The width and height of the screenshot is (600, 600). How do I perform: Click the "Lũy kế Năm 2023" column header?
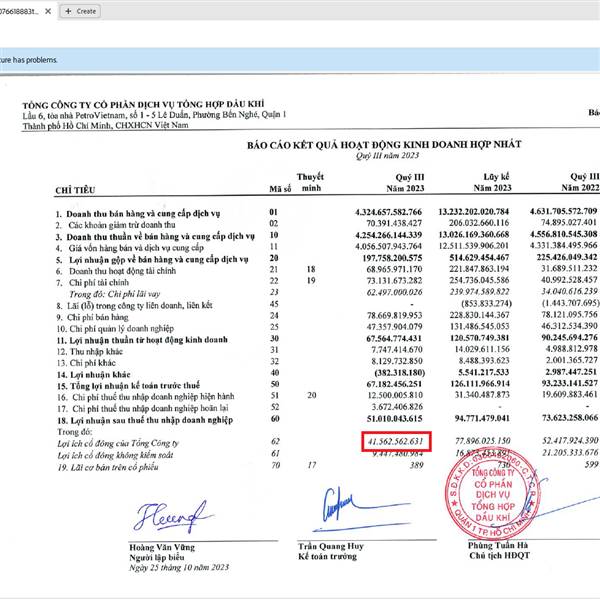pos(492,182)
